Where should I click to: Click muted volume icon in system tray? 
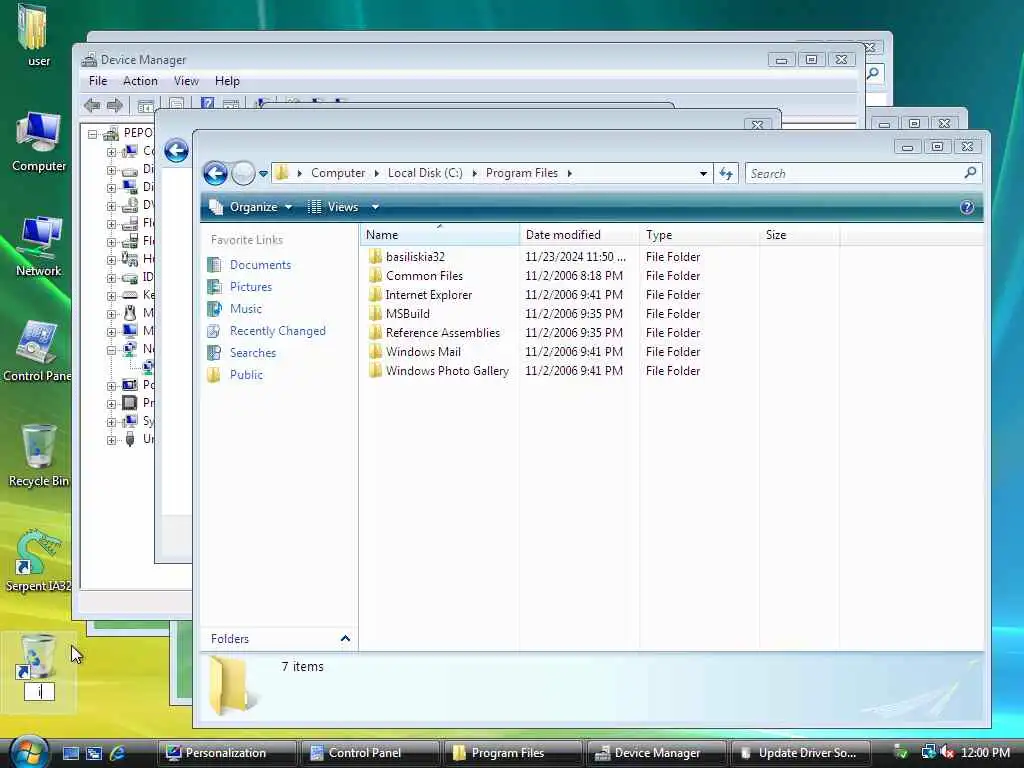click(x=947, y=753)
